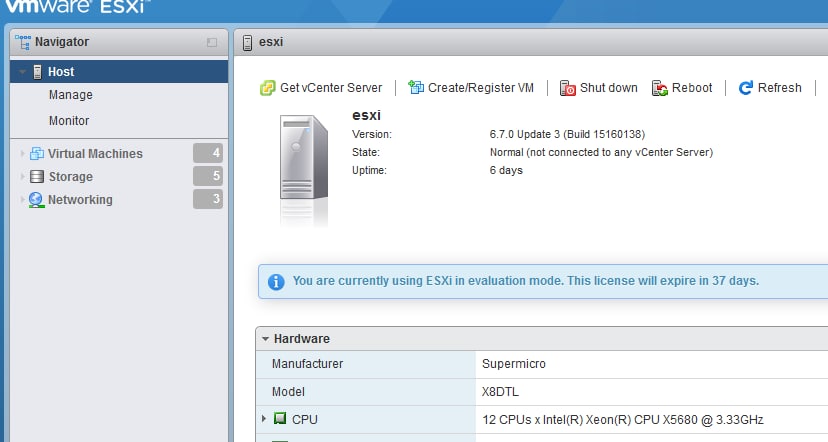Click the Manufacturer label cell
The height and width of the screenshot is (442, 828).
[366, 364]
